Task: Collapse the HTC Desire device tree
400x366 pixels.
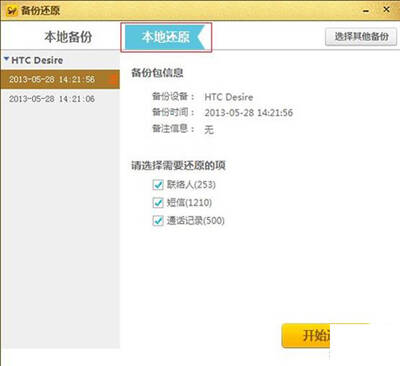Action: tap(6, 59)
